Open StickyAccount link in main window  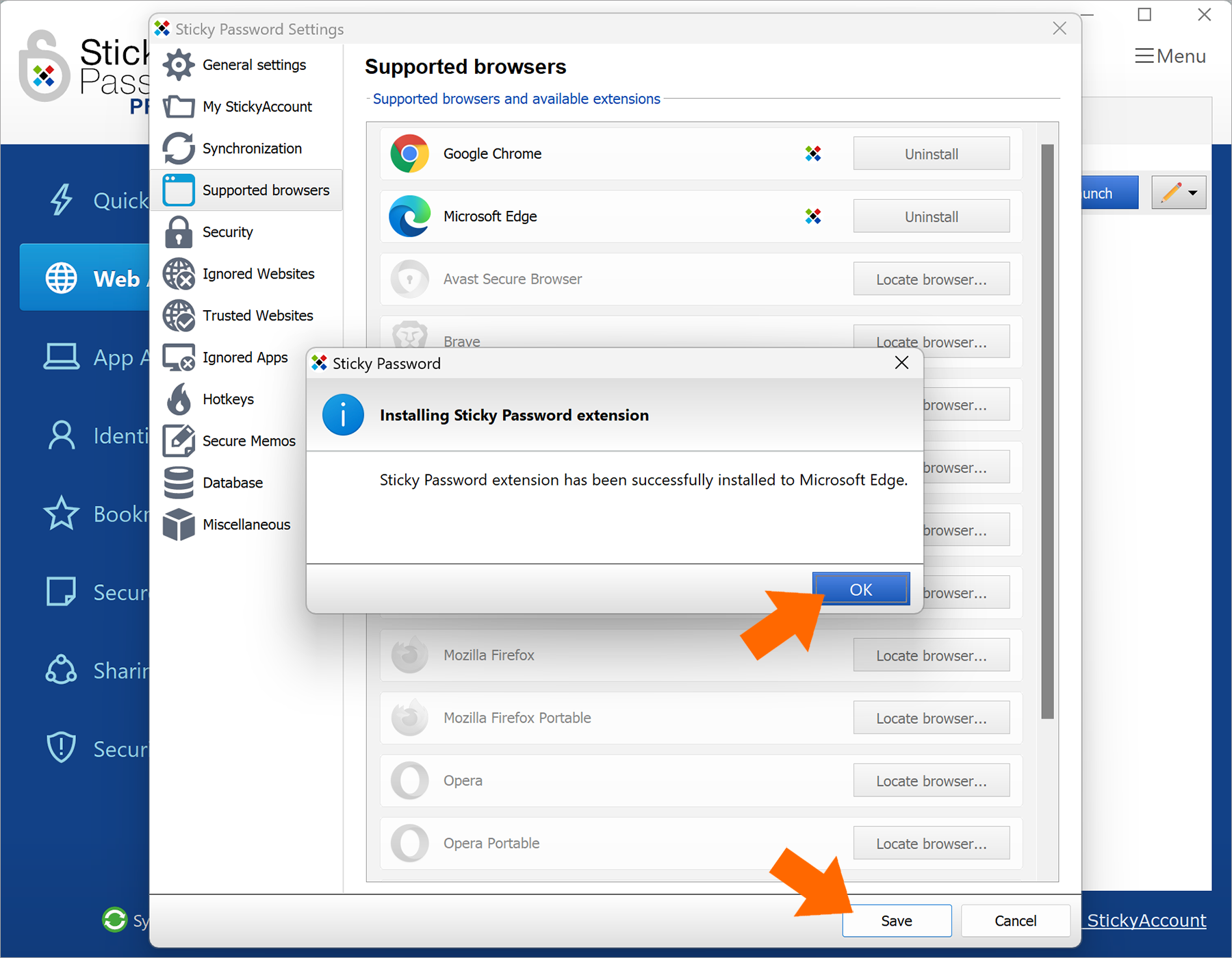click(1146, 920)
